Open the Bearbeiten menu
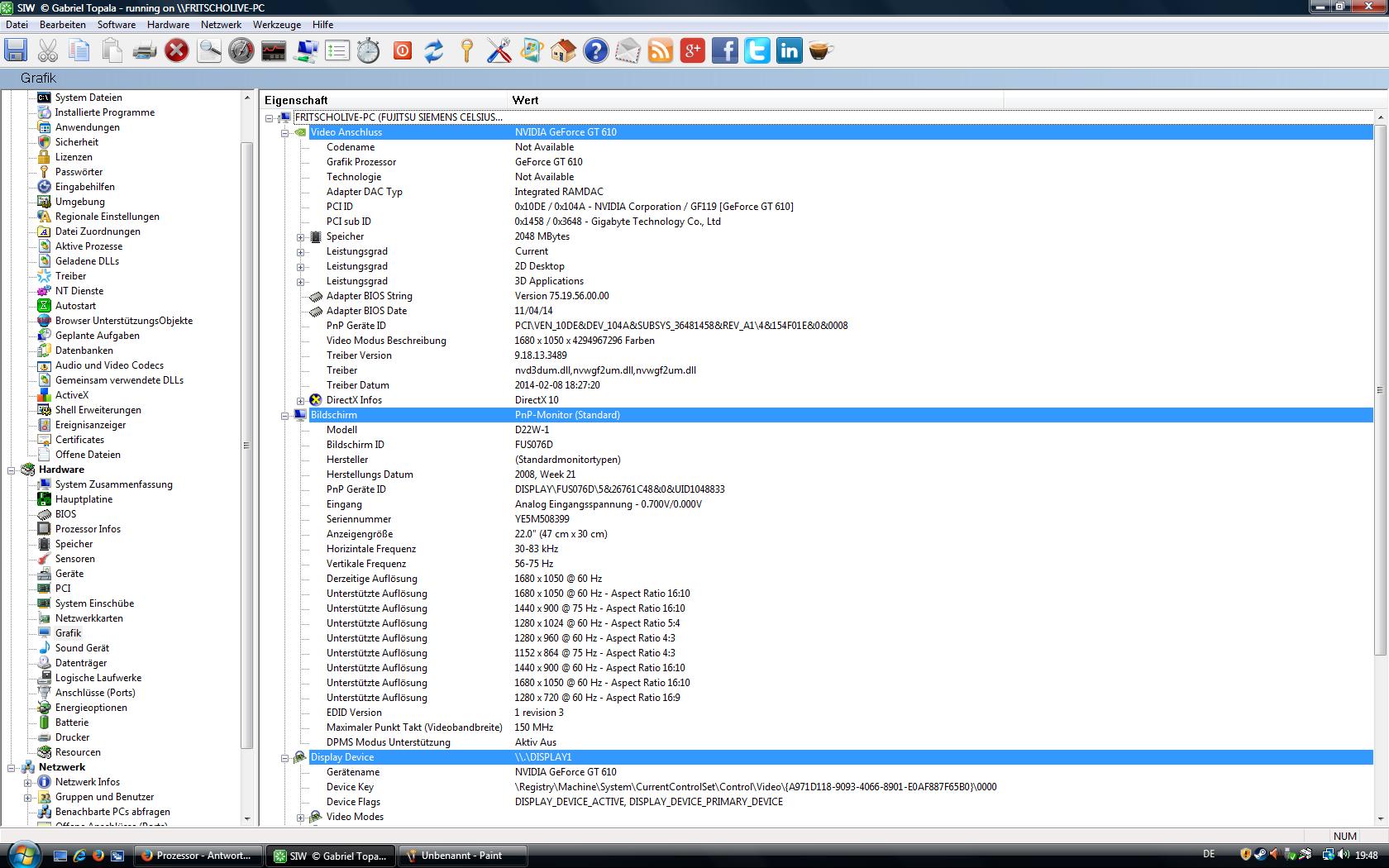 (x=63, y=25)
